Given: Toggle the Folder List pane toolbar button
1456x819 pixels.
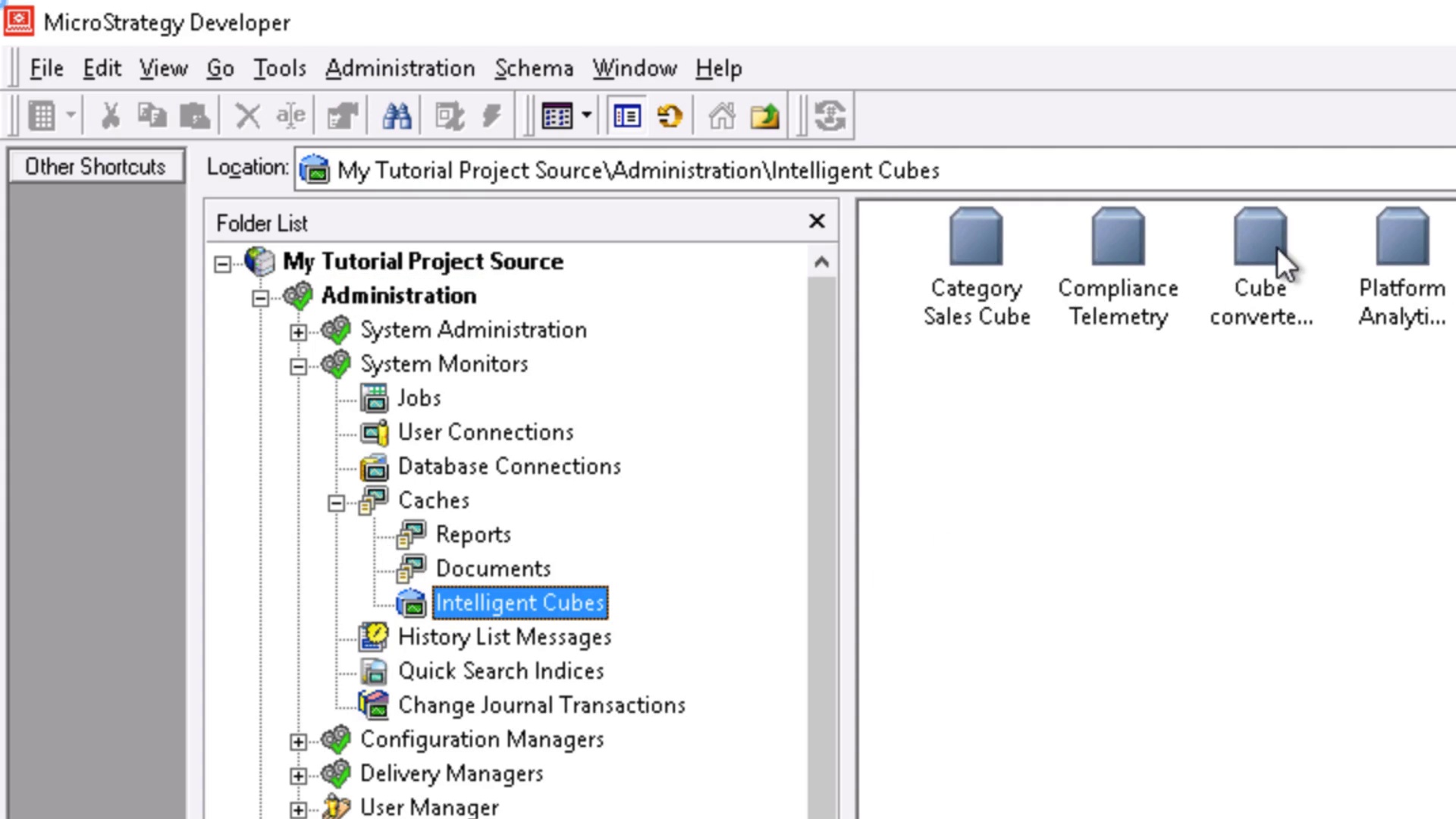Looking at the screenshot, I should point(627,116).
